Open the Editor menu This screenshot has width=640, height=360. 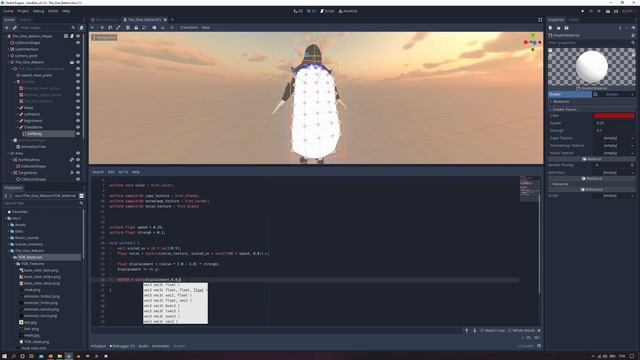(53, 11)
